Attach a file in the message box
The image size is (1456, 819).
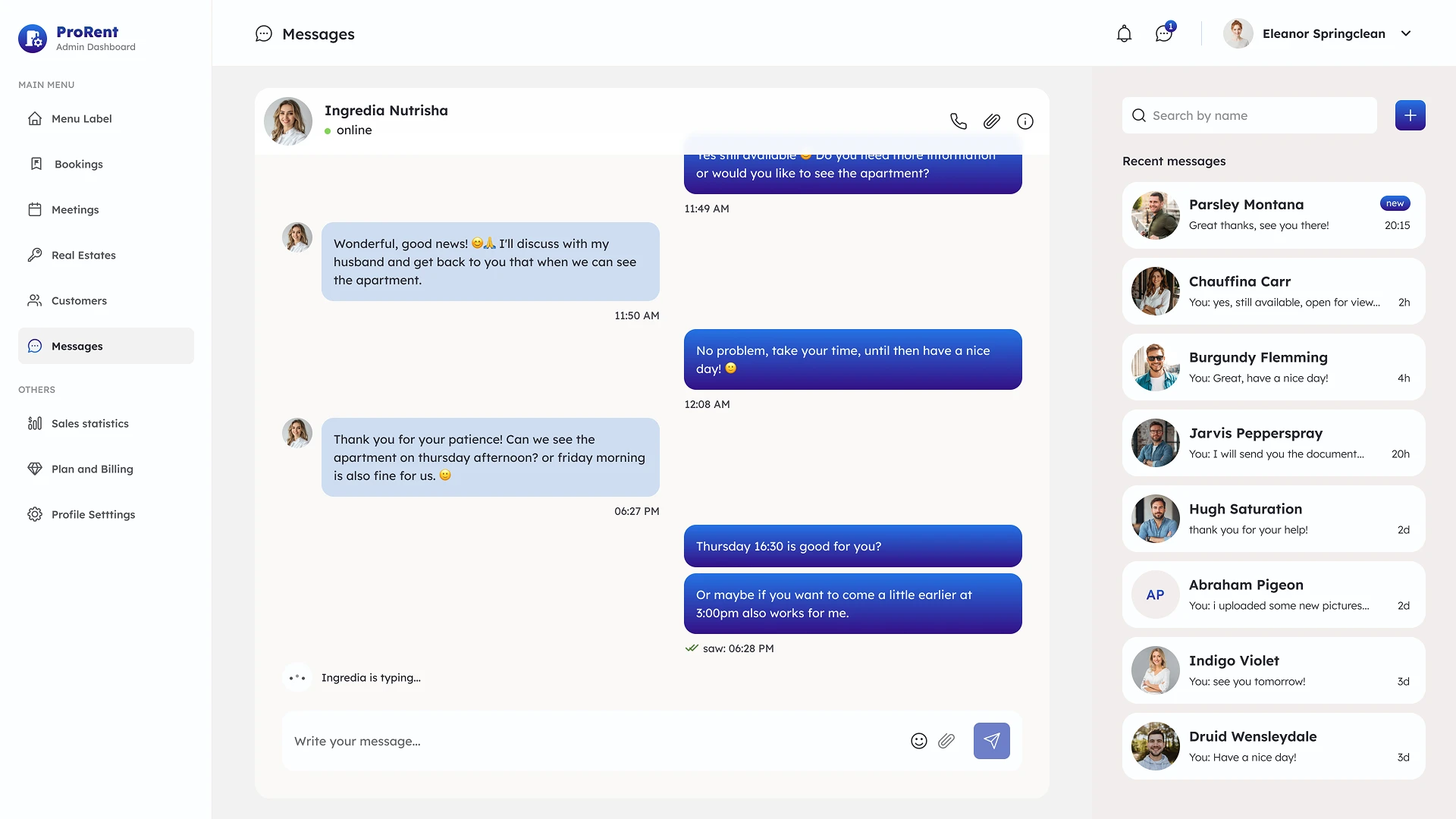pos(946,741)
